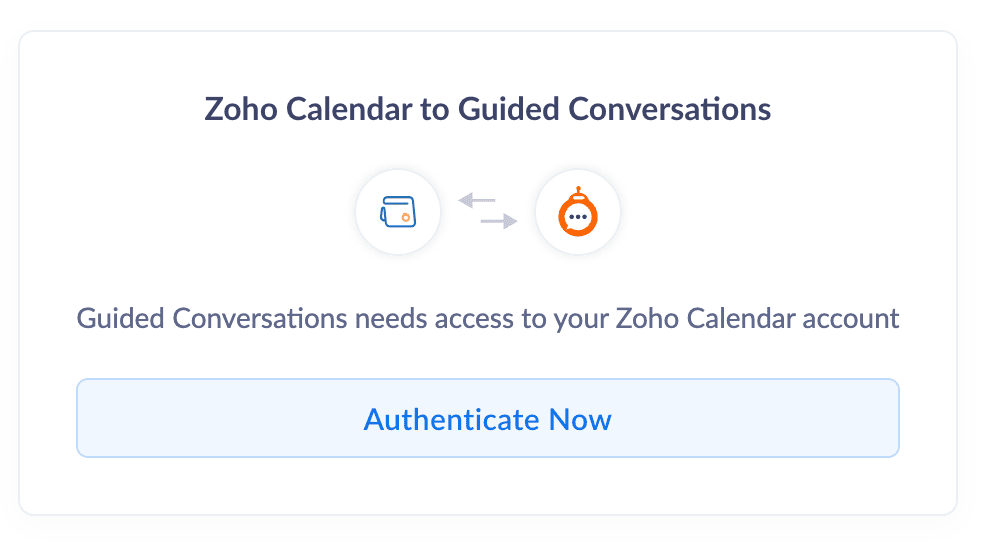The width and height of the screenshot is (994, 548).
Task: Click empty card area below the Authenticate button
Action: coord(488,486)
